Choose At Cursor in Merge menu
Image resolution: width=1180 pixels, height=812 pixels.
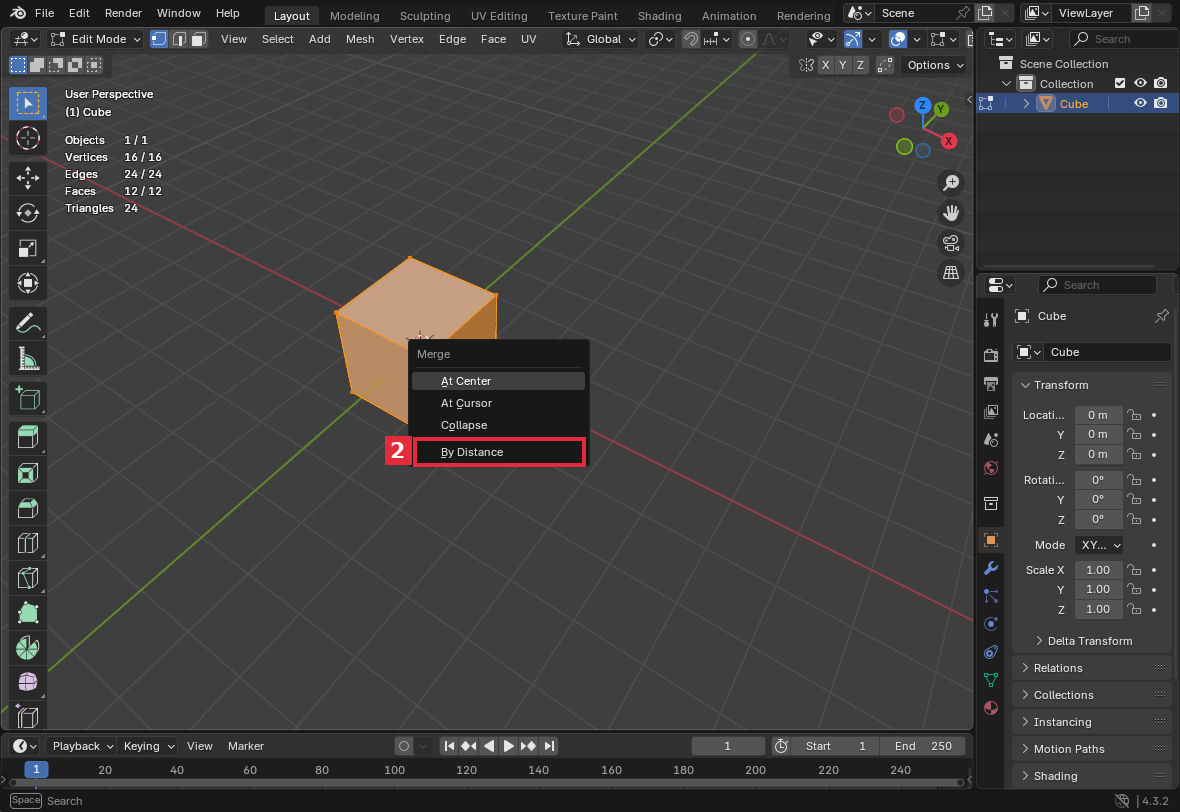[498, 403]
